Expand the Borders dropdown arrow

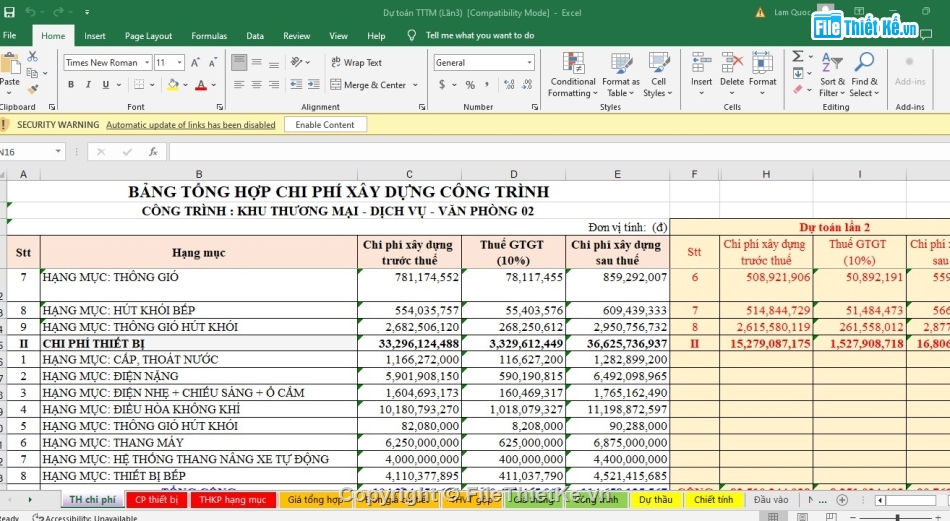[152, 85]
